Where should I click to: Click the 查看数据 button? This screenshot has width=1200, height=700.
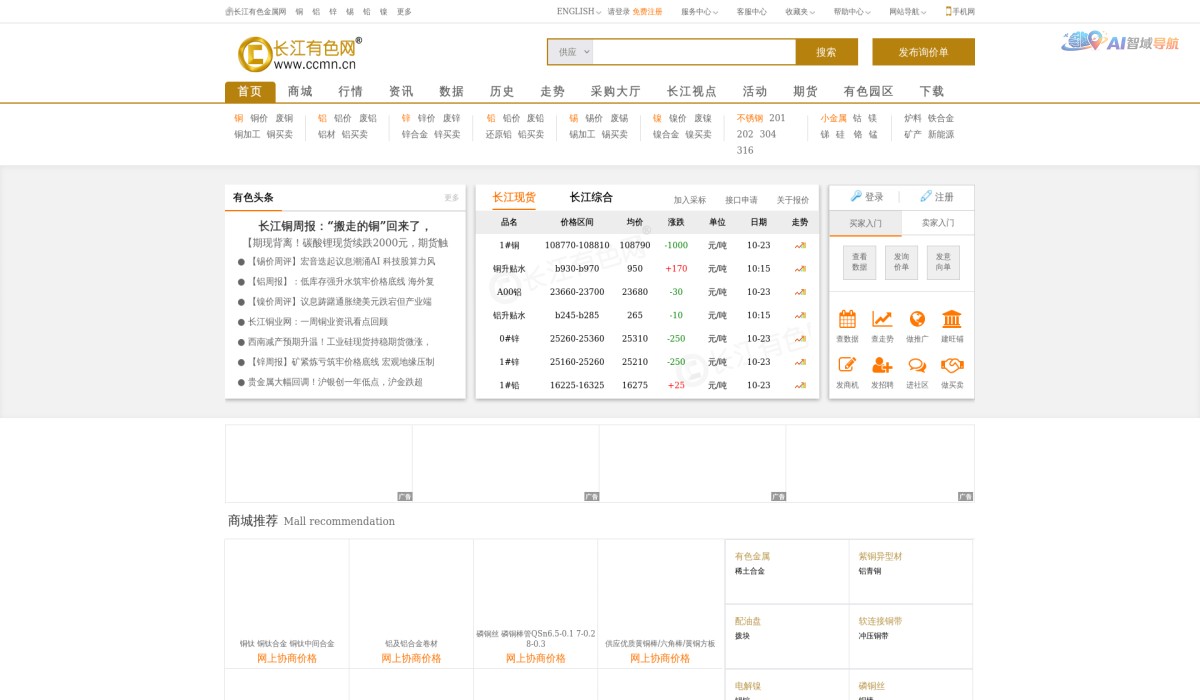pyautogui.click(x=860, y=262)
